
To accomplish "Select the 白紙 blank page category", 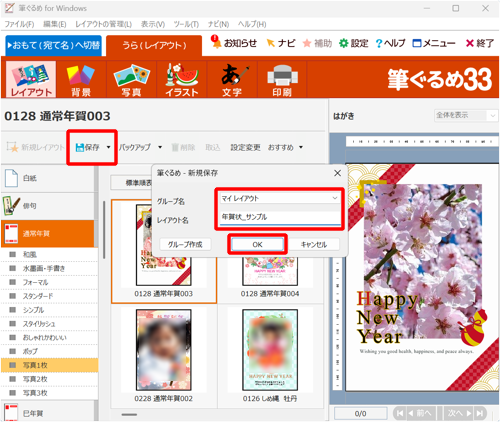I will 48,178.
